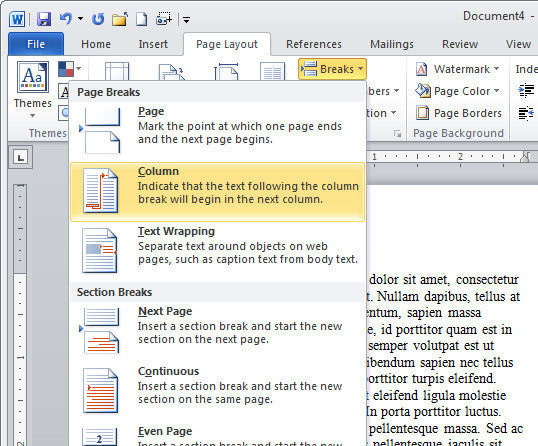The width and height of the screenshot is (538, 446).
Task: Open the File tab
Action: coord(36,44)
